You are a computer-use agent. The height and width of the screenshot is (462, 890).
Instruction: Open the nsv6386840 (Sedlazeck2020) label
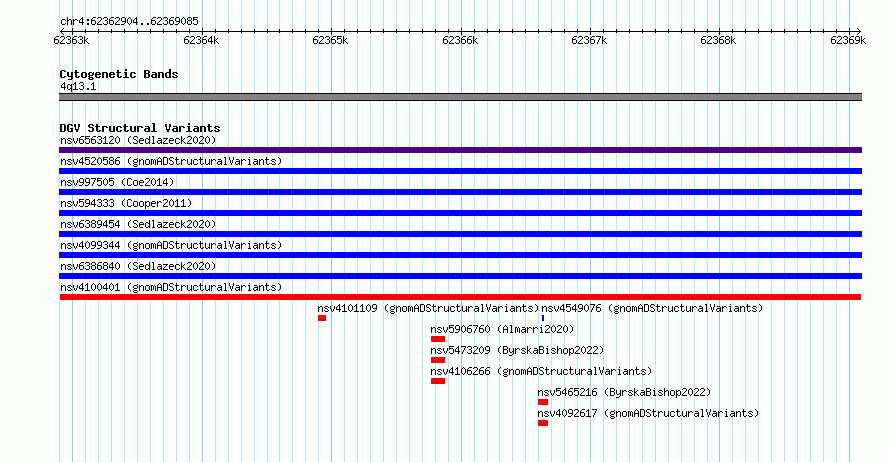coord(138,266)
